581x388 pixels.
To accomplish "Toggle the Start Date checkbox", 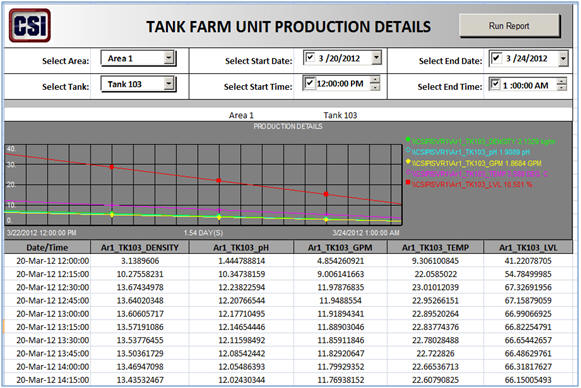I will tap(310, 57).
